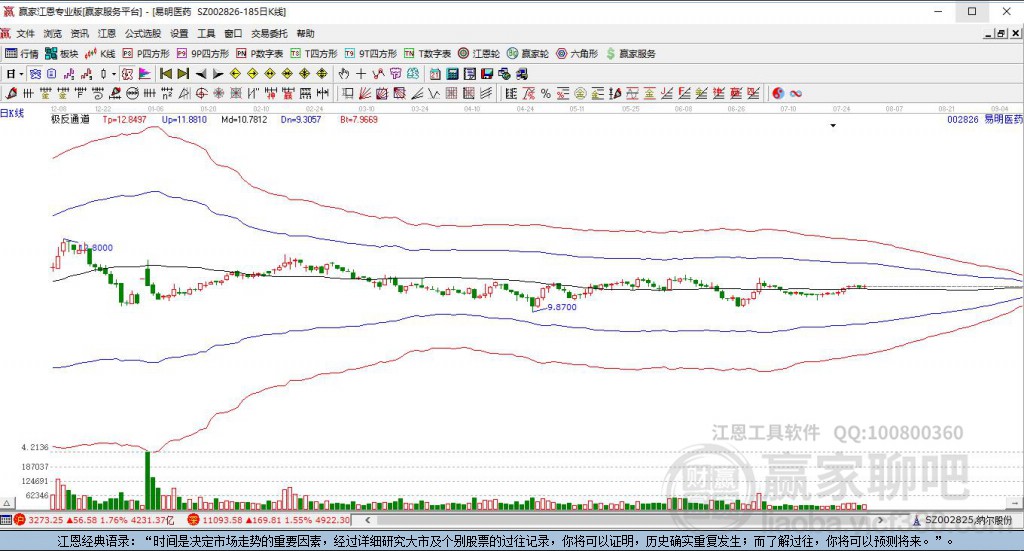Screen dimensions: 1024x551
Task: Launch the 赢家轮 wheel tool
Action: pyautogui.click(x=528, y=54)
